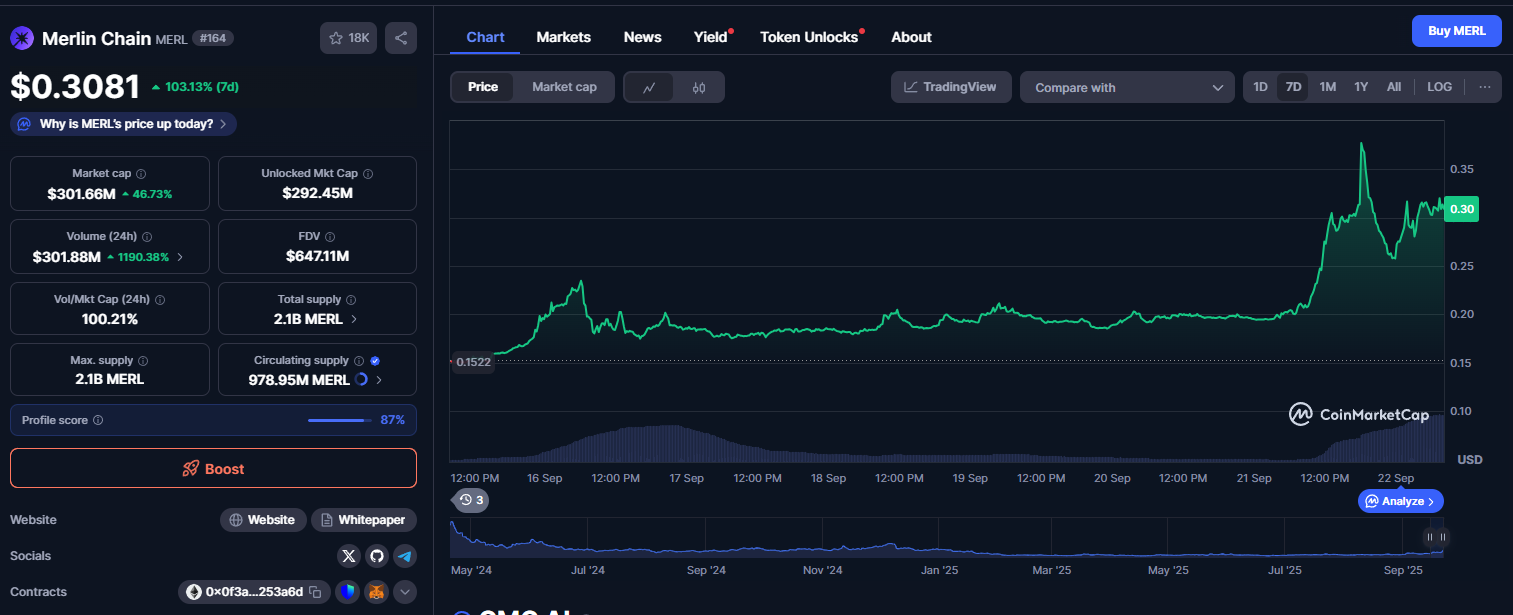
Task: Open the Telegram social link
Action: [404, 556]
